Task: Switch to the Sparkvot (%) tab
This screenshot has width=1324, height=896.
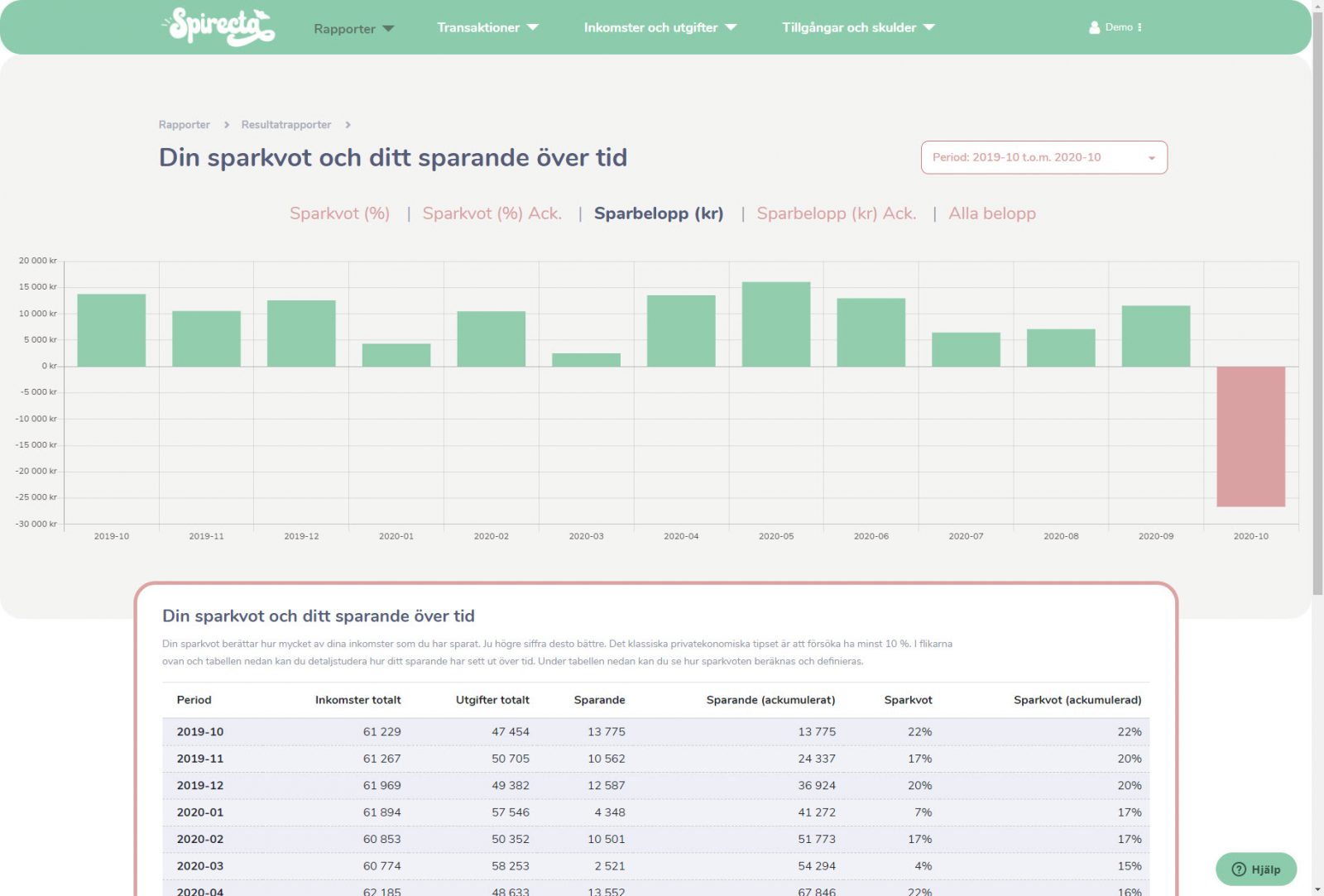Action: pyautogui.click(x=339, y=213)
